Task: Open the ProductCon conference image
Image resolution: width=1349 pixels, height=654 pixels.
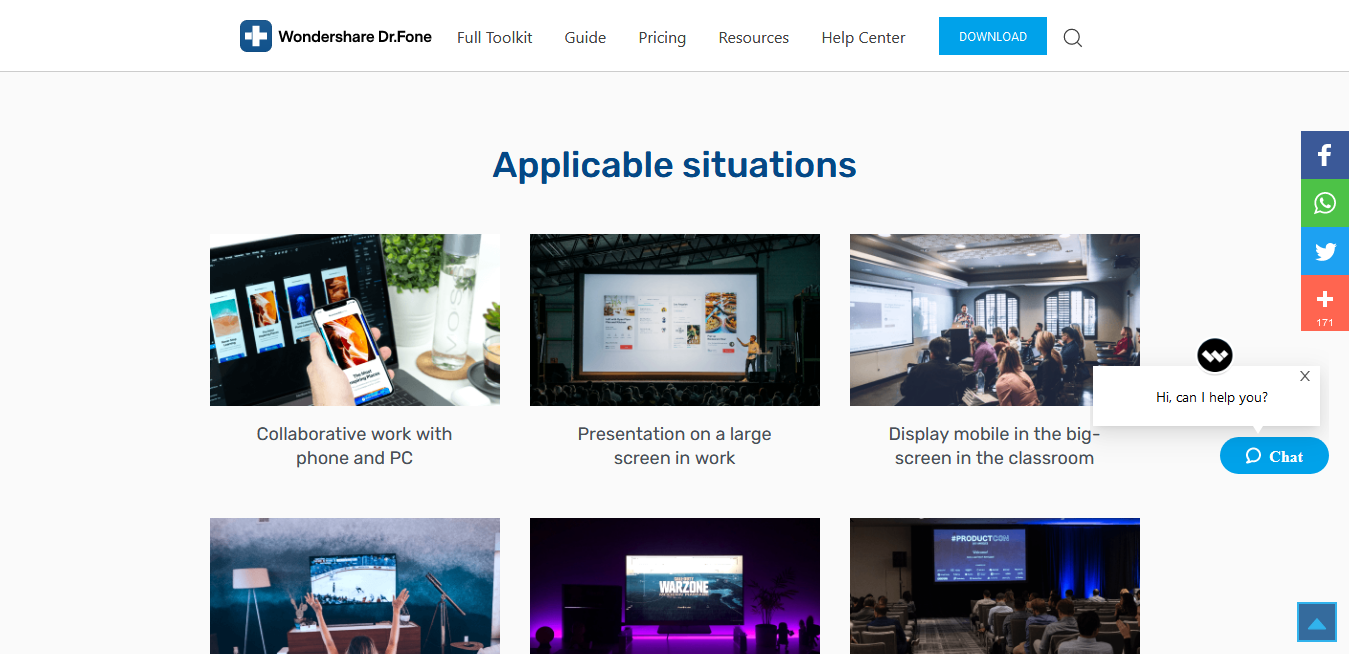Action: pyautogui.click(x=995, y=586)
